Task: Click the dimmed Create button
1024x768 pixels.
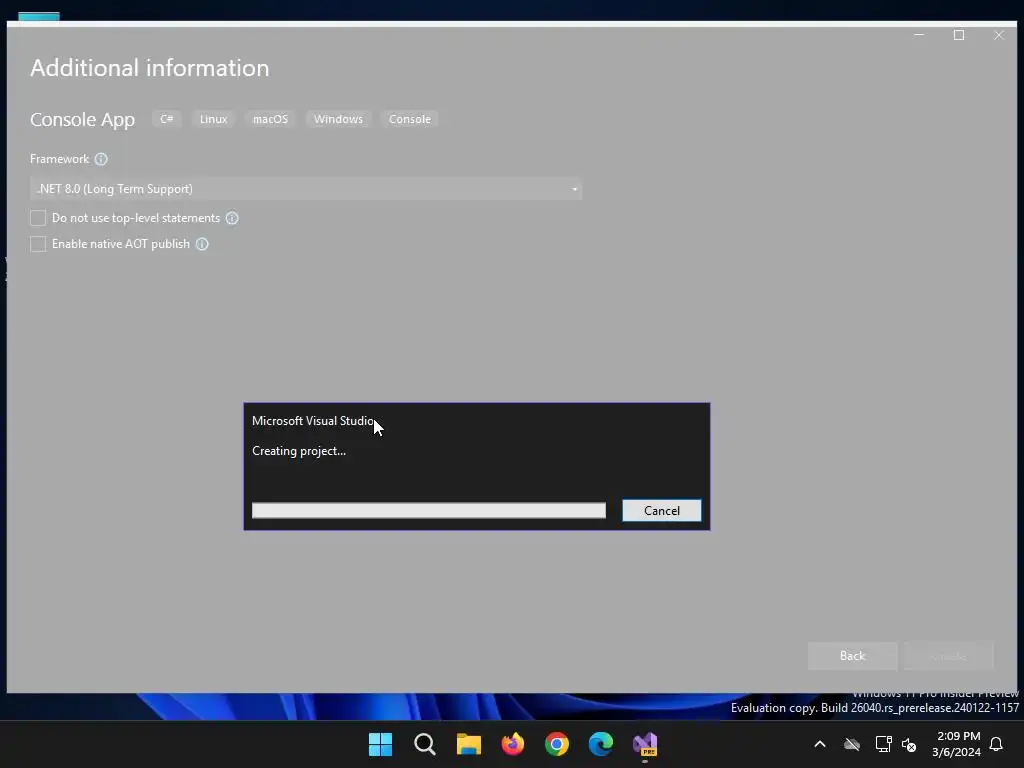Action: [x=948, y=656]
